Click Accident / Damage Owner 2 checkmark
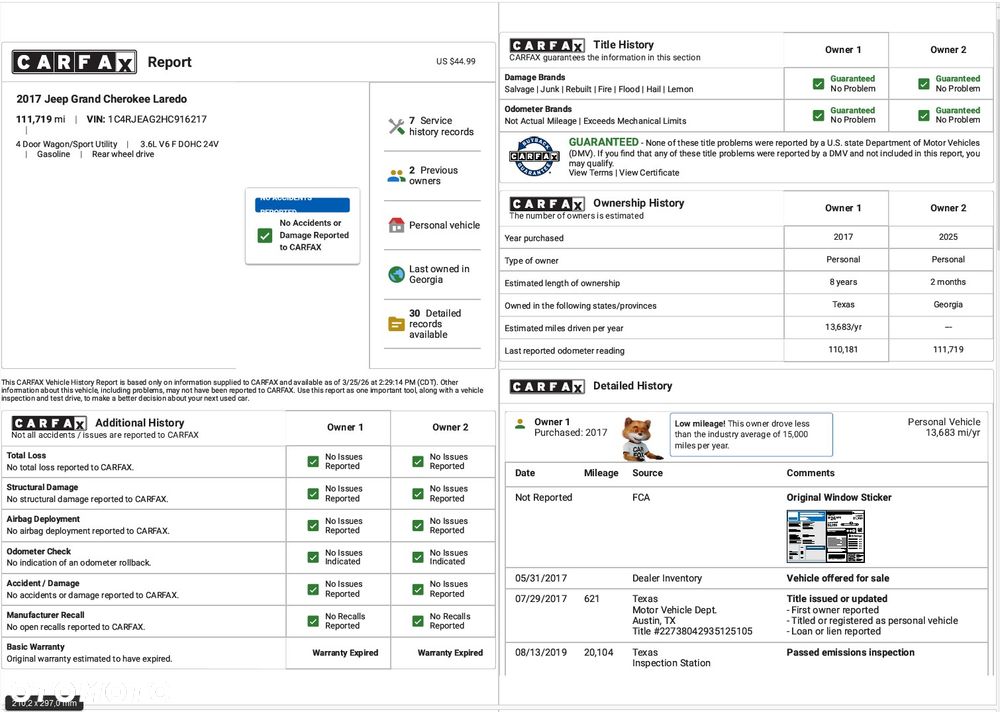 (x=418, y=589)
